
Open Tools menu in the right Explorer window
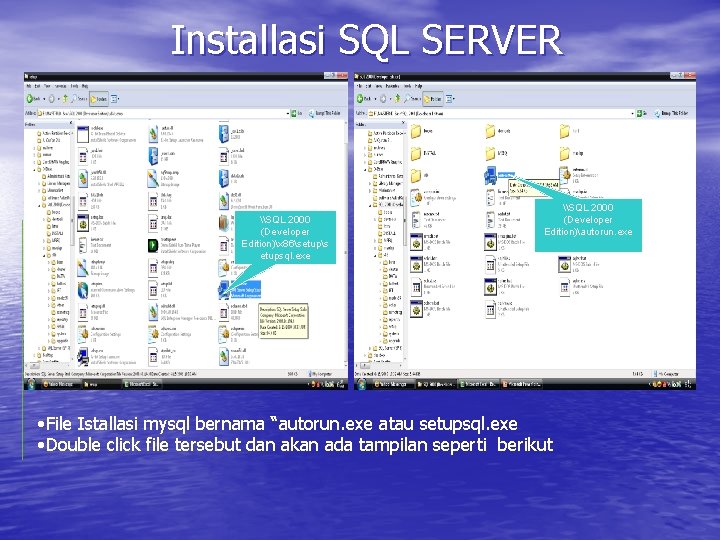point(407,86)
